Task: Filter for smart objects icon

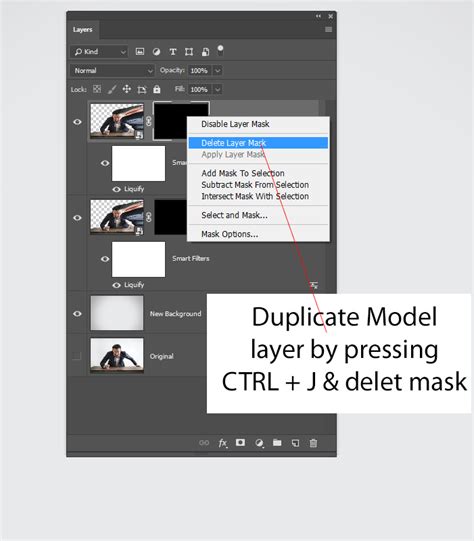Action: pos(205,52)
